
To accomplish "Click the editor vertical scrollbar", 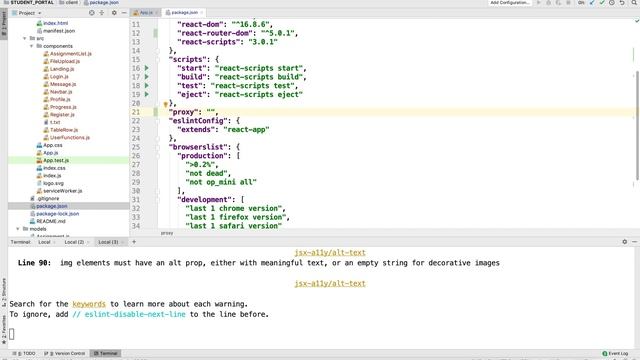I will [x=637, y=125].
